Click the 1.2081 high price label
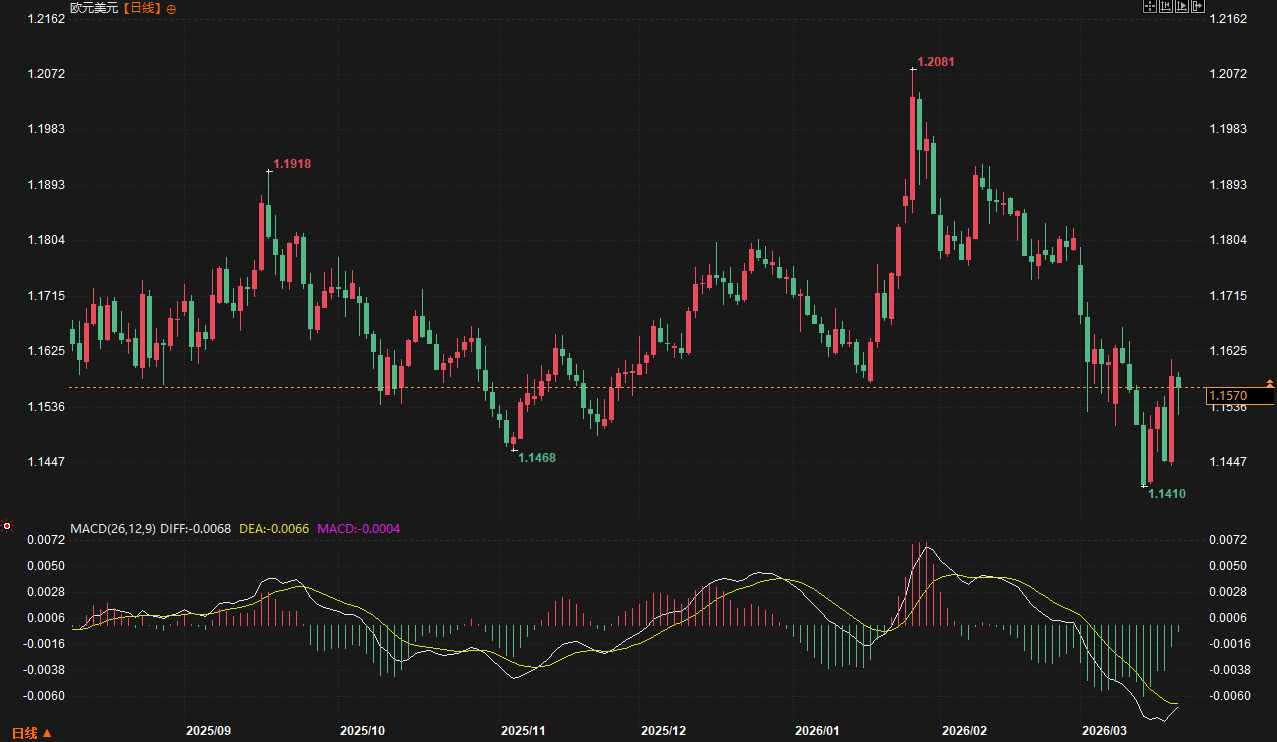The height and width of the screenshot is (742, 1277). click(x=936, y=62)
